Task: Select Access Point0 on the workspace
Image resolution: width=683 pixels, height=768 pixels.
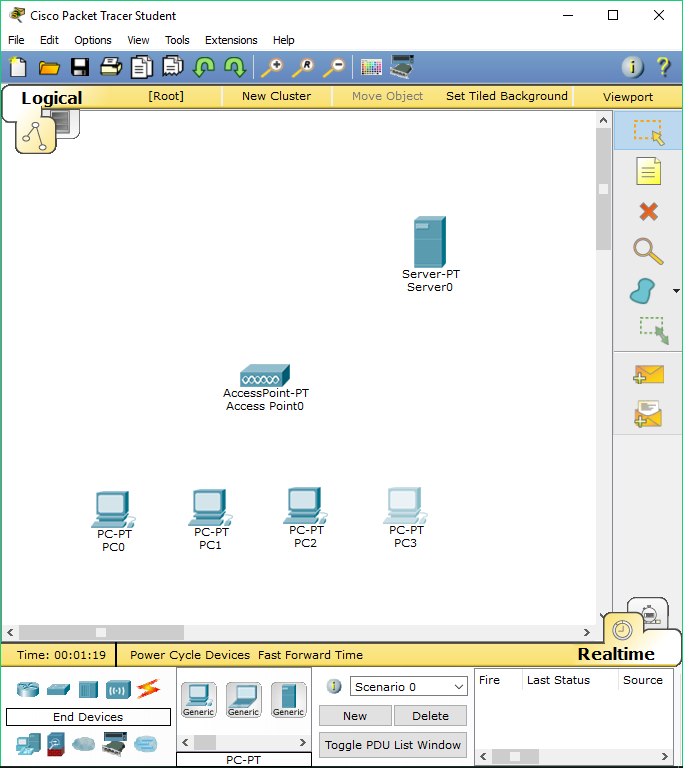Action: [265, 376]
